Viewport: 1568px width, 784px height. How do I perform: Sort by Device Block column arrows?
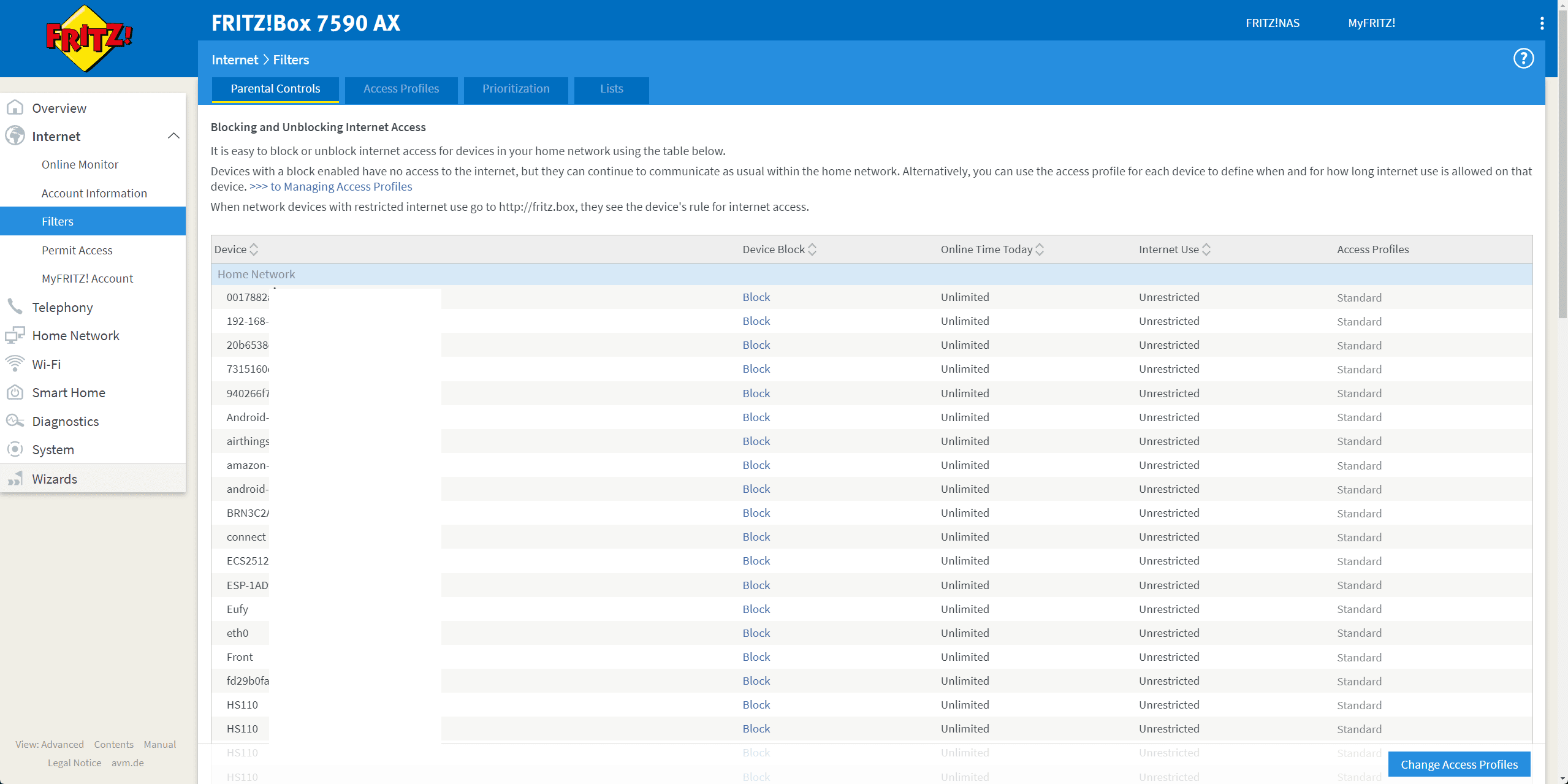click(x=812, y=249)
